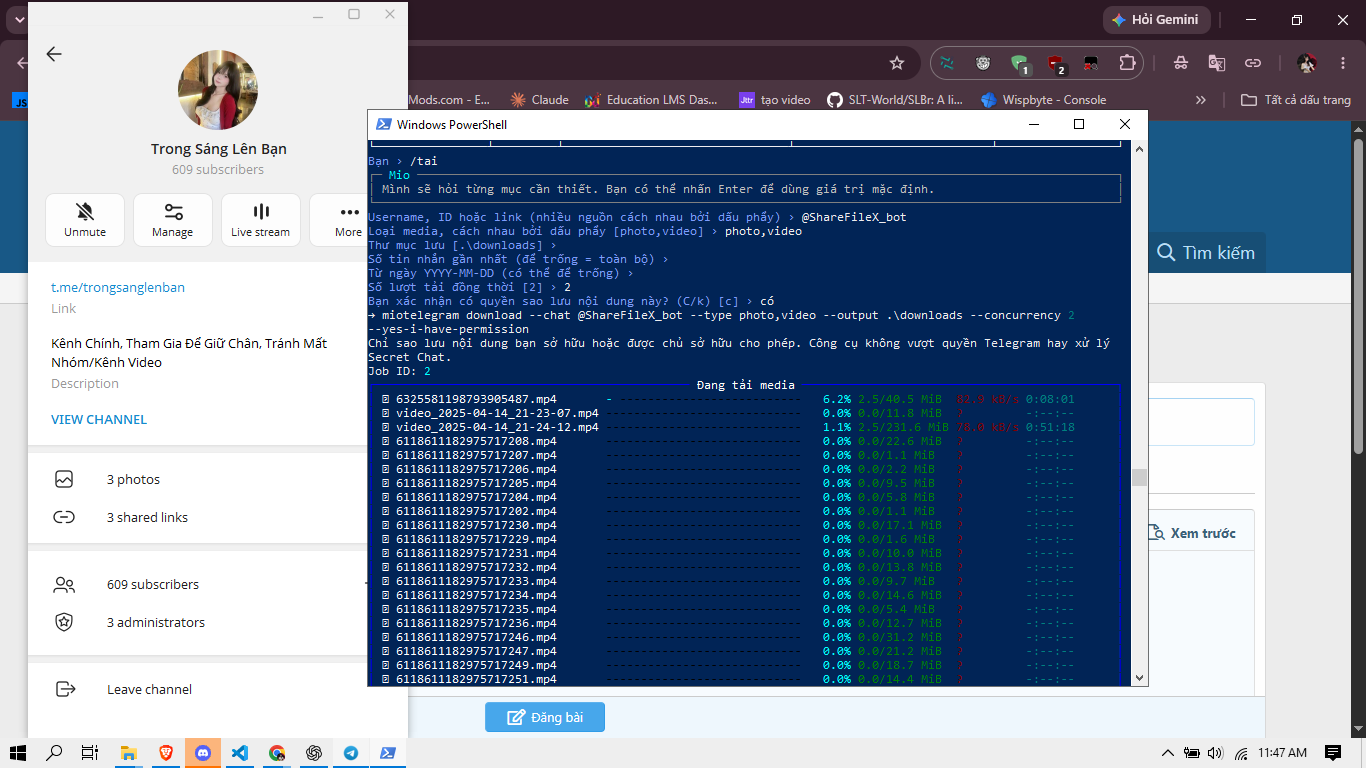Image resolution: width=1366 pixels, height=768 pixels.
Task: Open ChatGPT app from the taskbar
Action: tap(314, 752)
